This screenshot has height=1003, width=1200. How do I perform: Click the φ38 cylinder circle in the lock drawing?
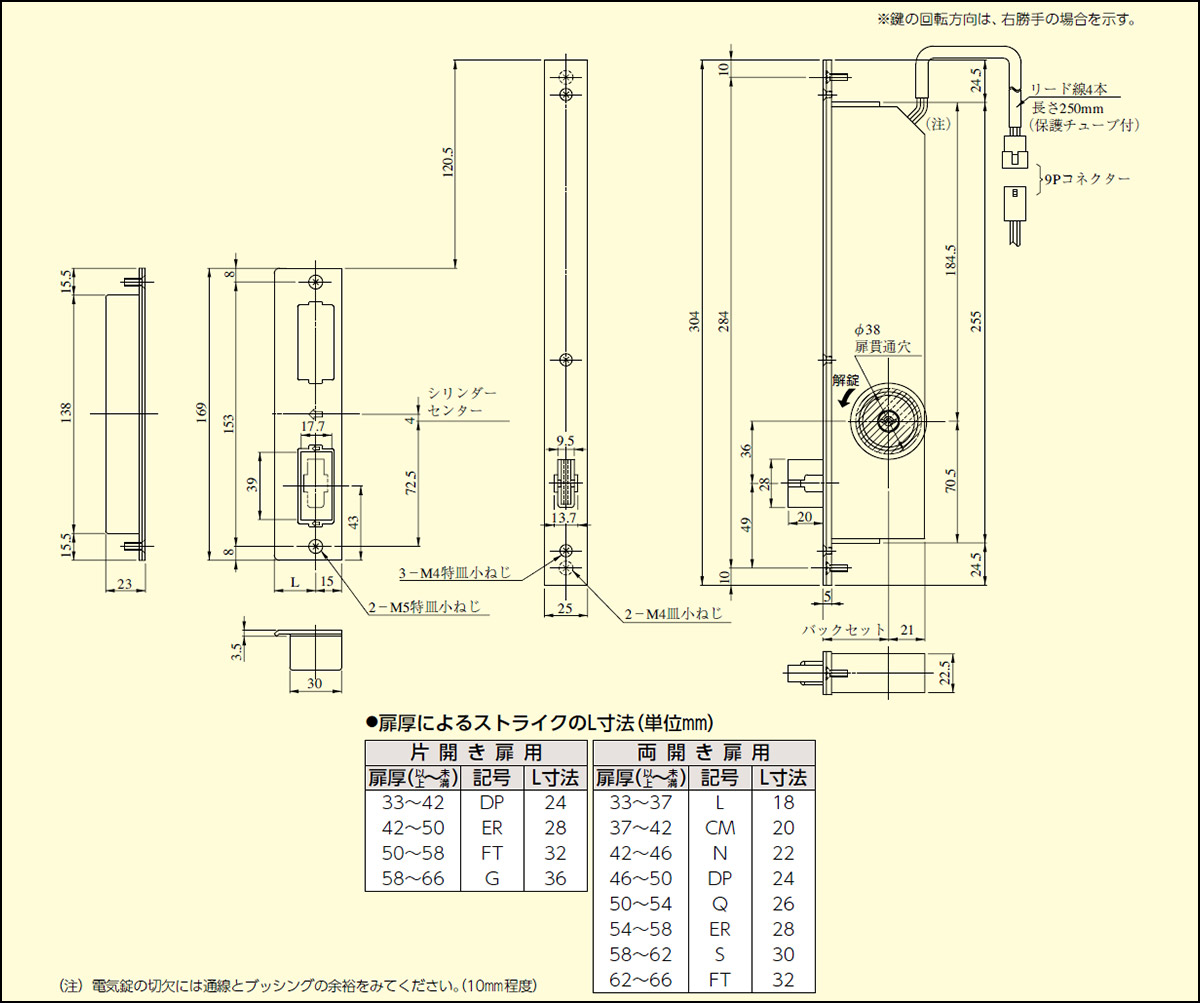[886, 421]
